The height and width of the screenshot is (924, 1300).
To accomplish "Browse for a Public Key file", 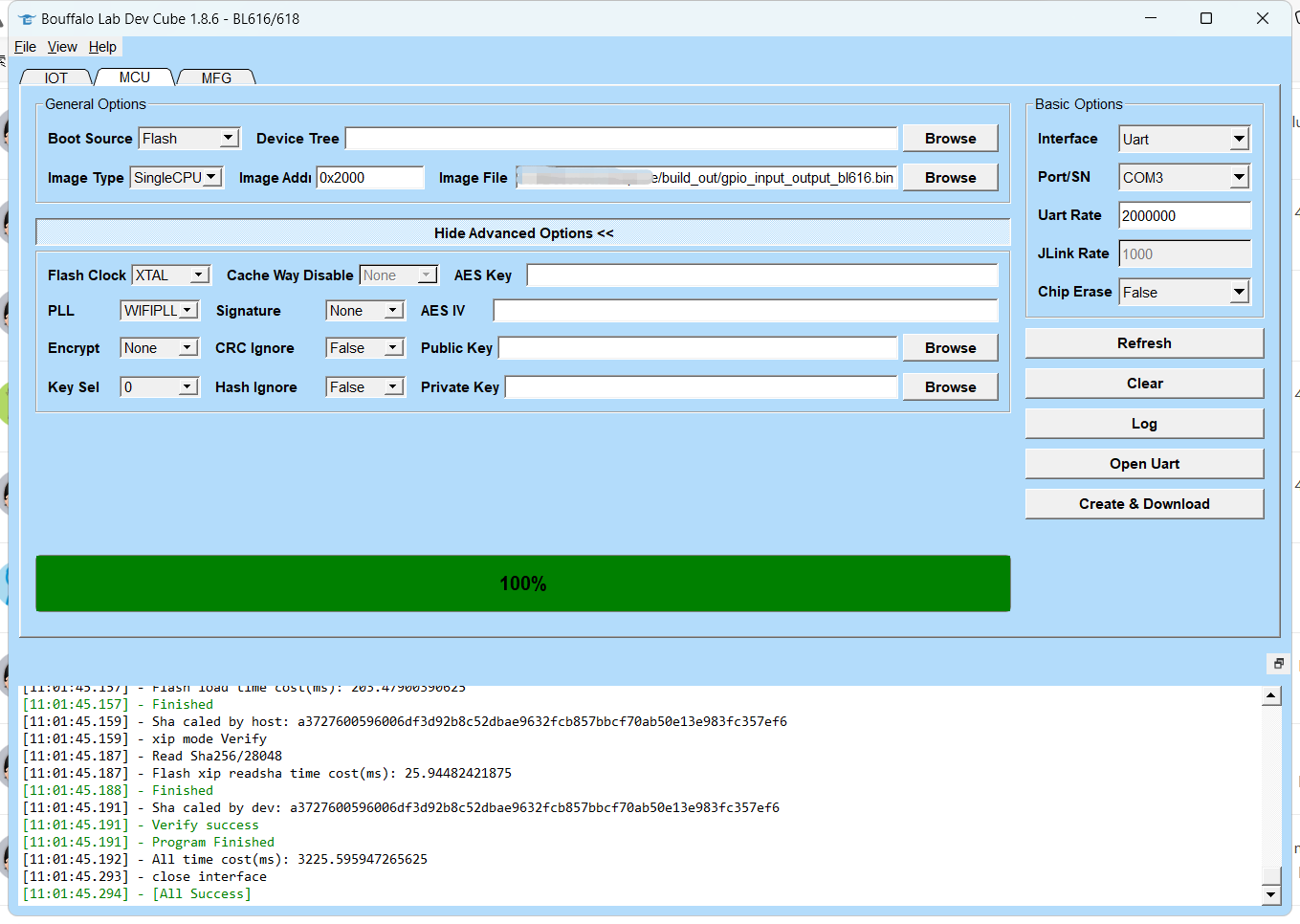I will pyautogui.click(x=950, y=348).
